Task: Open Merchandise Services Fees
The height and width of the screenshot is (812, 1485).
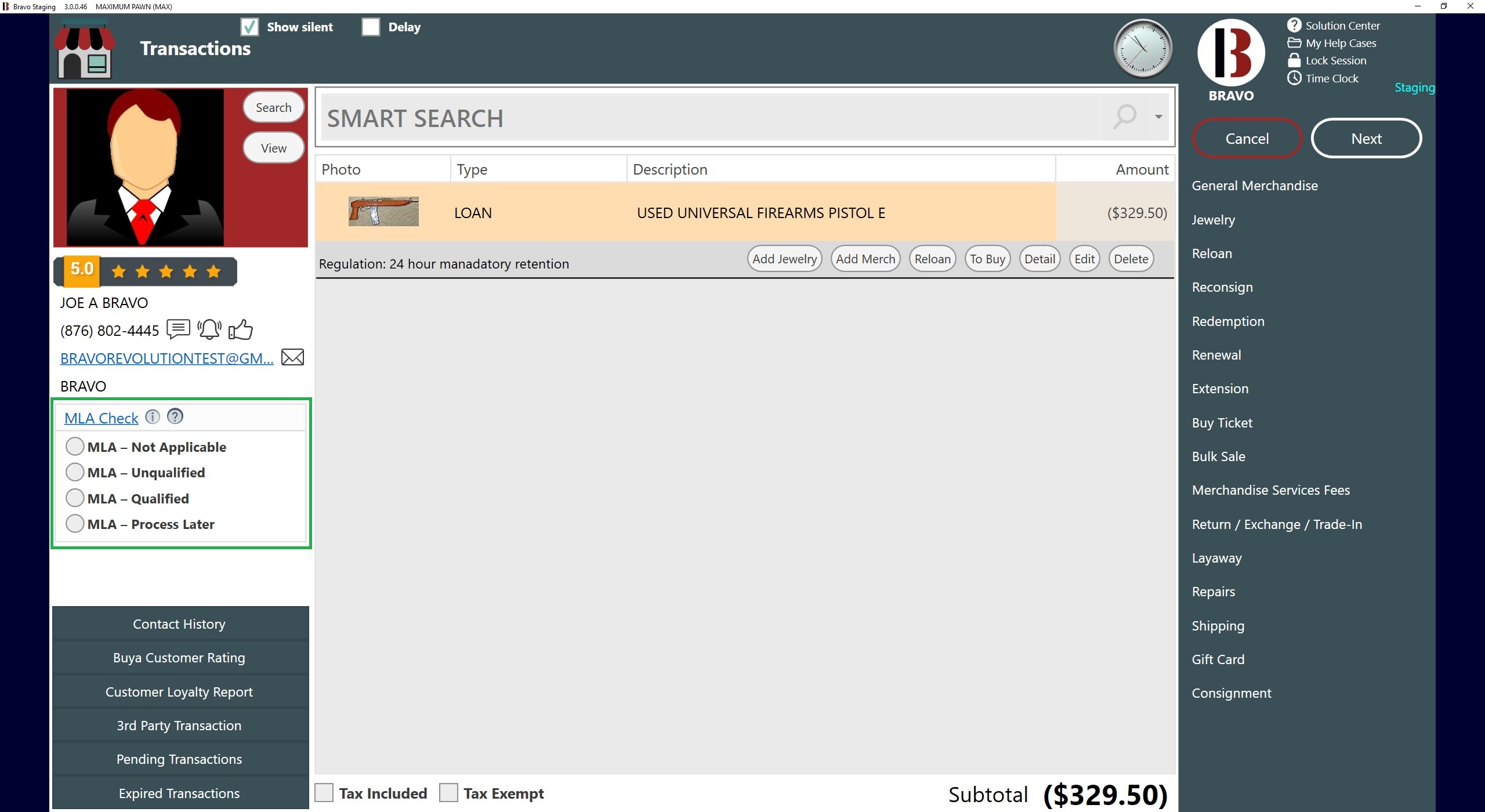Action: (x=1271, y=490)
